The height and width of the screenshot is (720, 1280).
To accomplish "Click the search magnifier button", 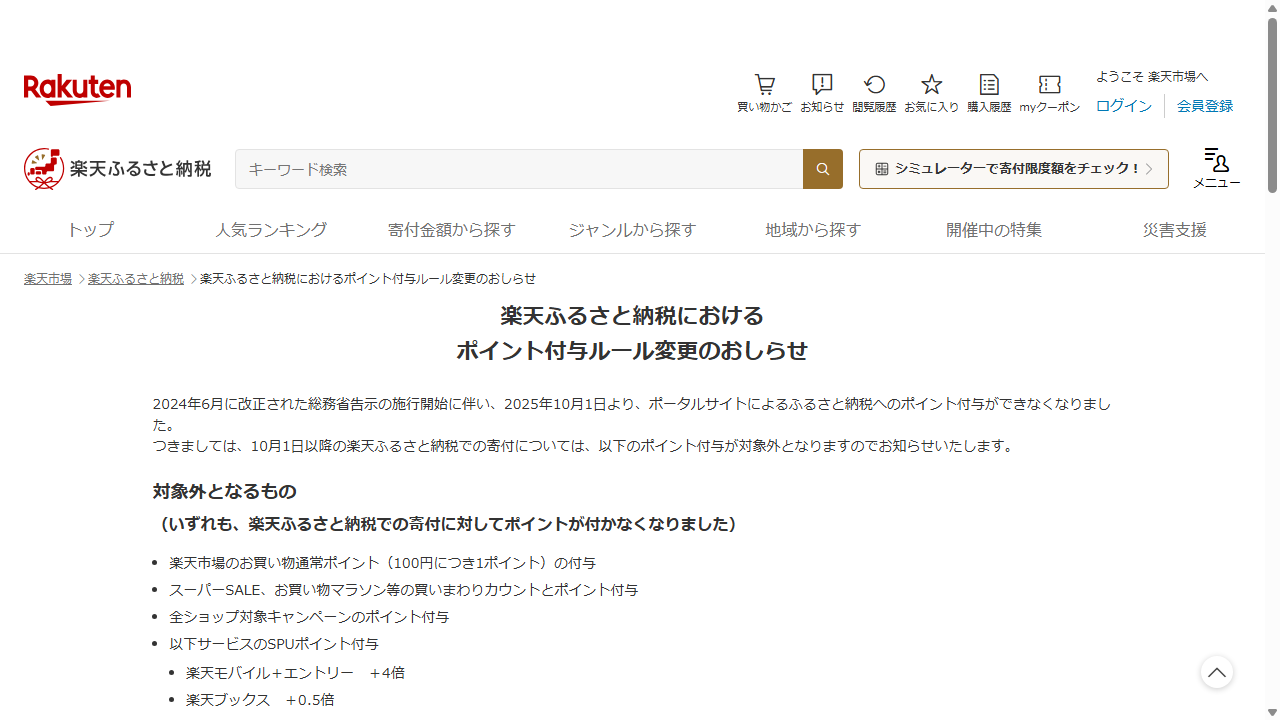I will 823,169.
